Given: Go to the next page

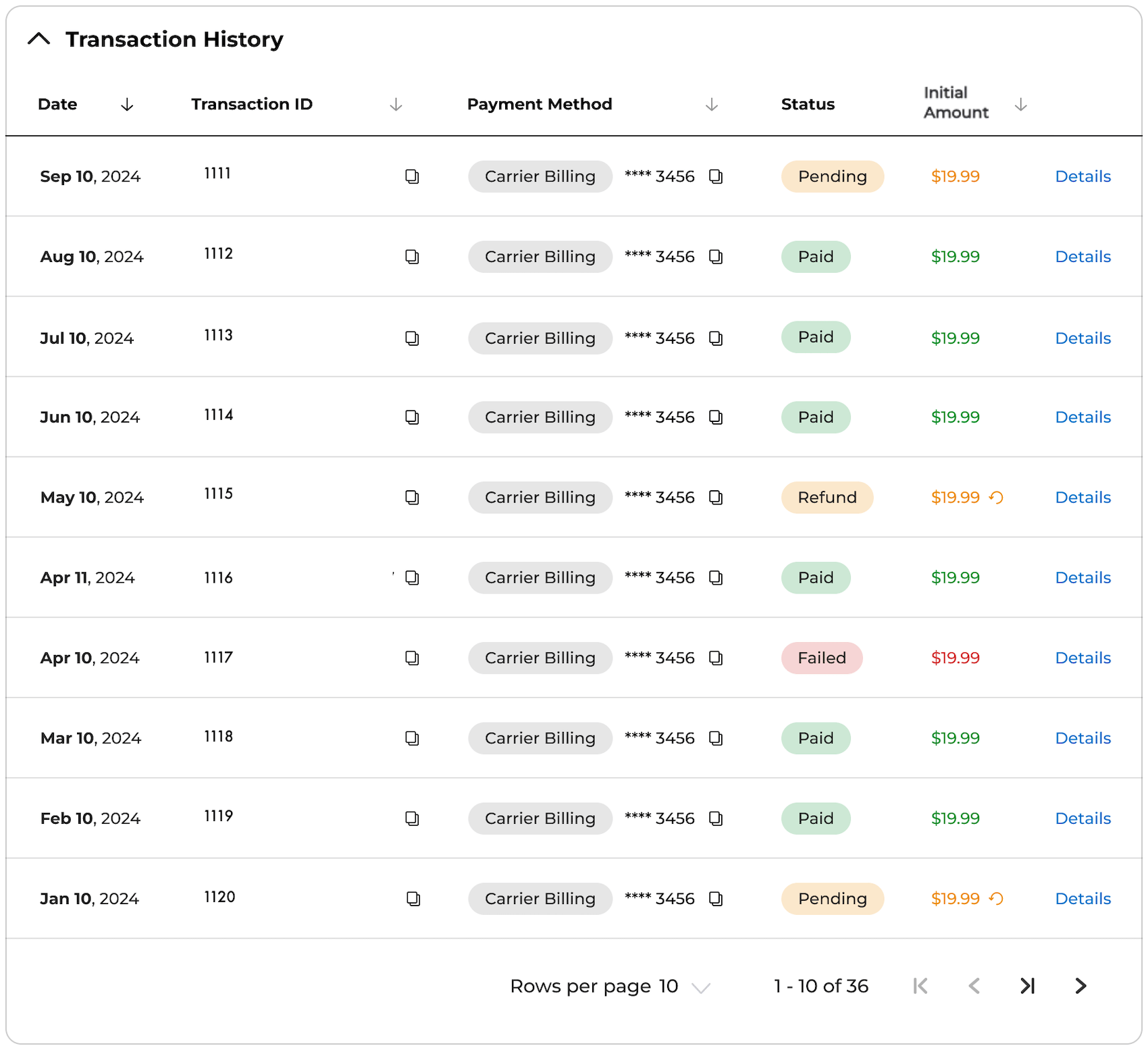Looking at the screenshot, I should point(1080,986).
